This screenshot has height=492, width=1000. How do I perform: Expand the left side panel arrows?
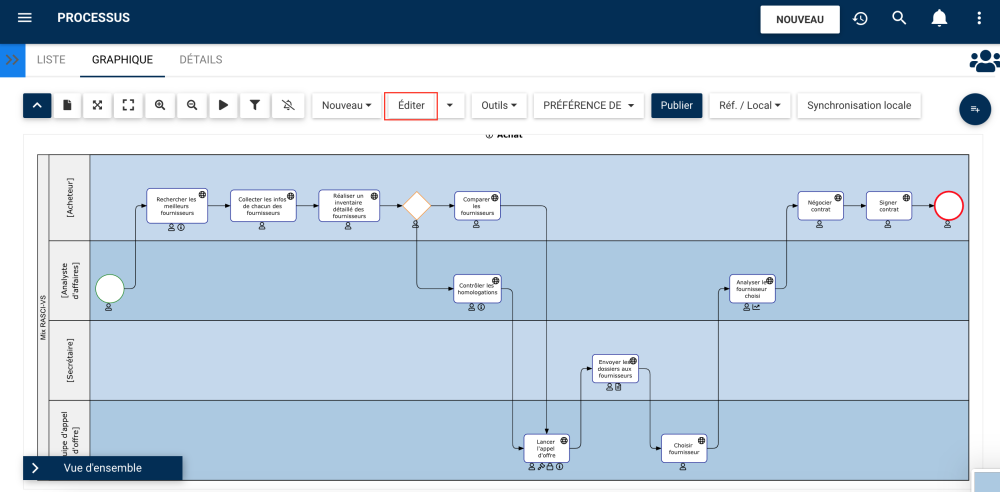coord(12,60)
